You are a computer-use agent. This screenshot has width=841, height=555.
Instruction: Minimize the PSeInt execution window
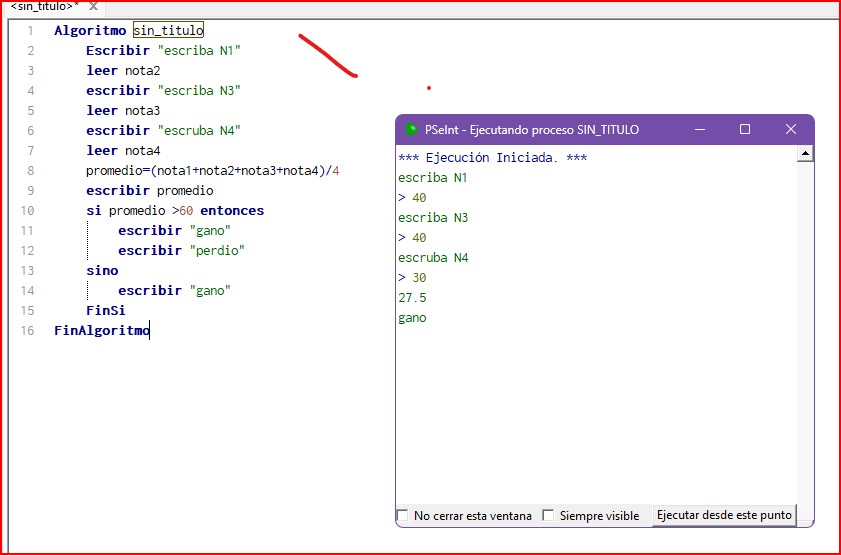point(699,130)
